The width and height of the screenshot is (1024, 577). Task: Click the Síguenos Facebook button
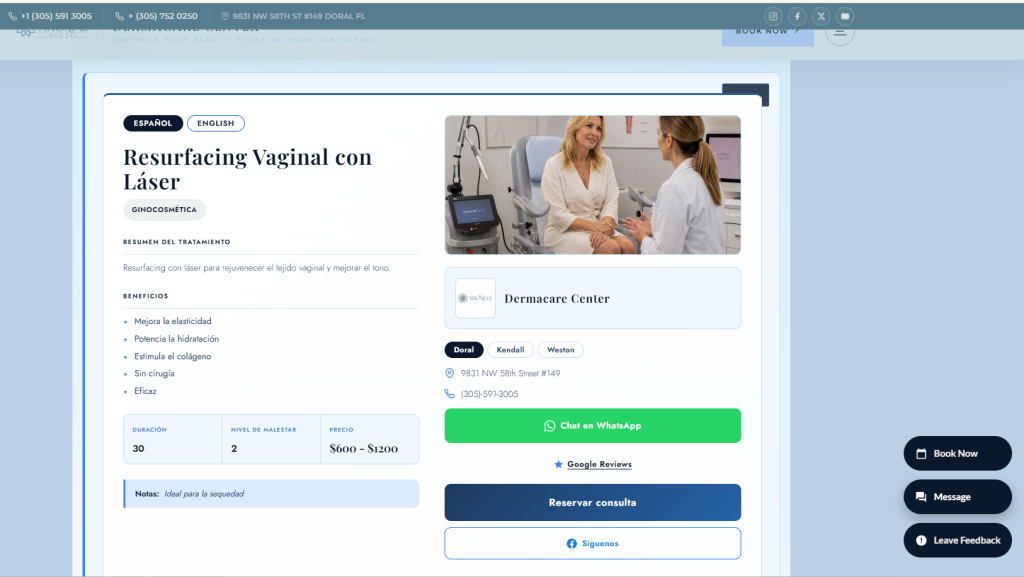tap(592, 543)
